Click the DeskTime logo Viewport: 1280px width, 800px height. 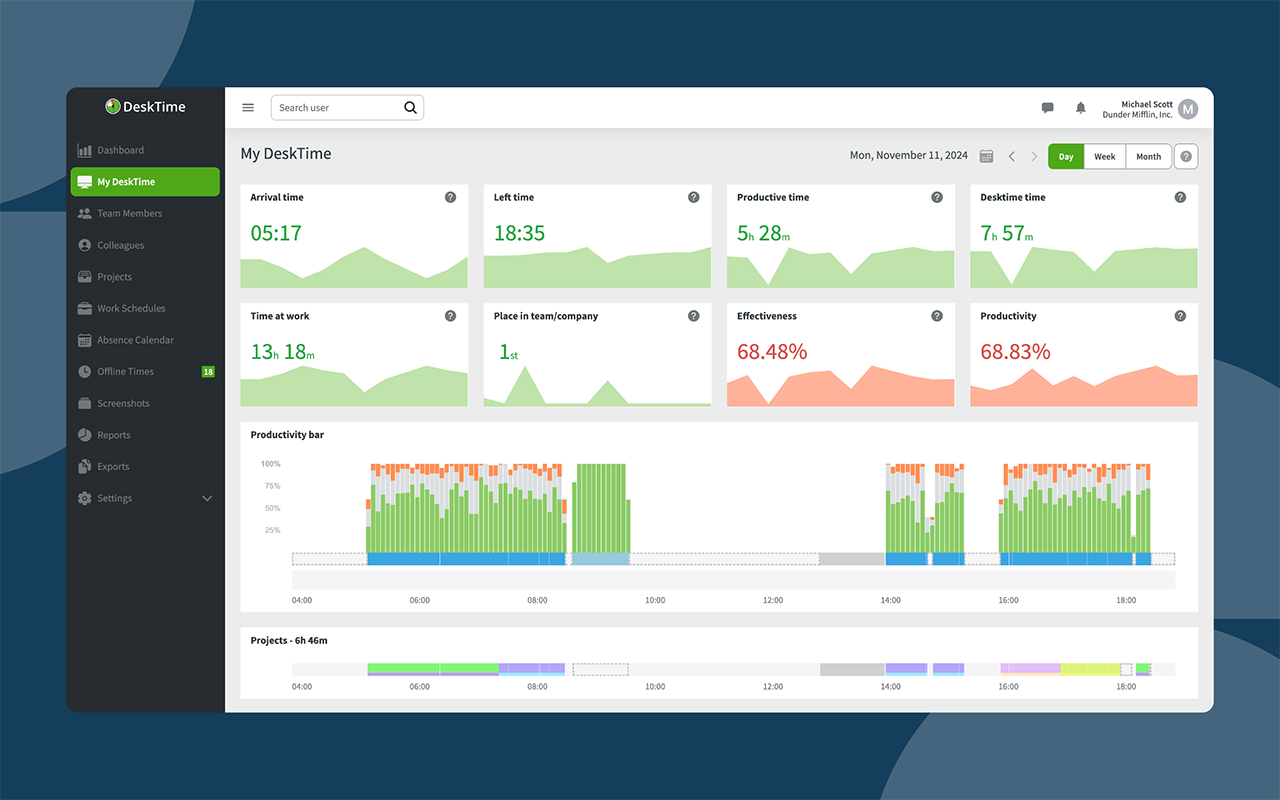point(146,107)
